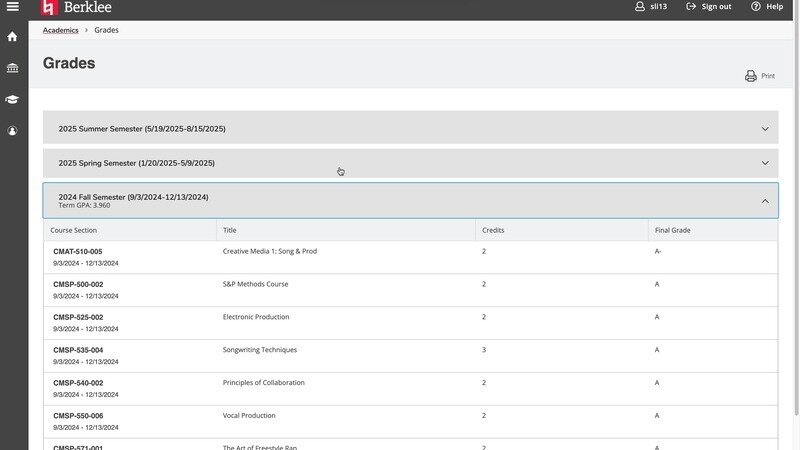Open the sll13 user account menu
Screen dimensions: 800x450
coord(651,6)
